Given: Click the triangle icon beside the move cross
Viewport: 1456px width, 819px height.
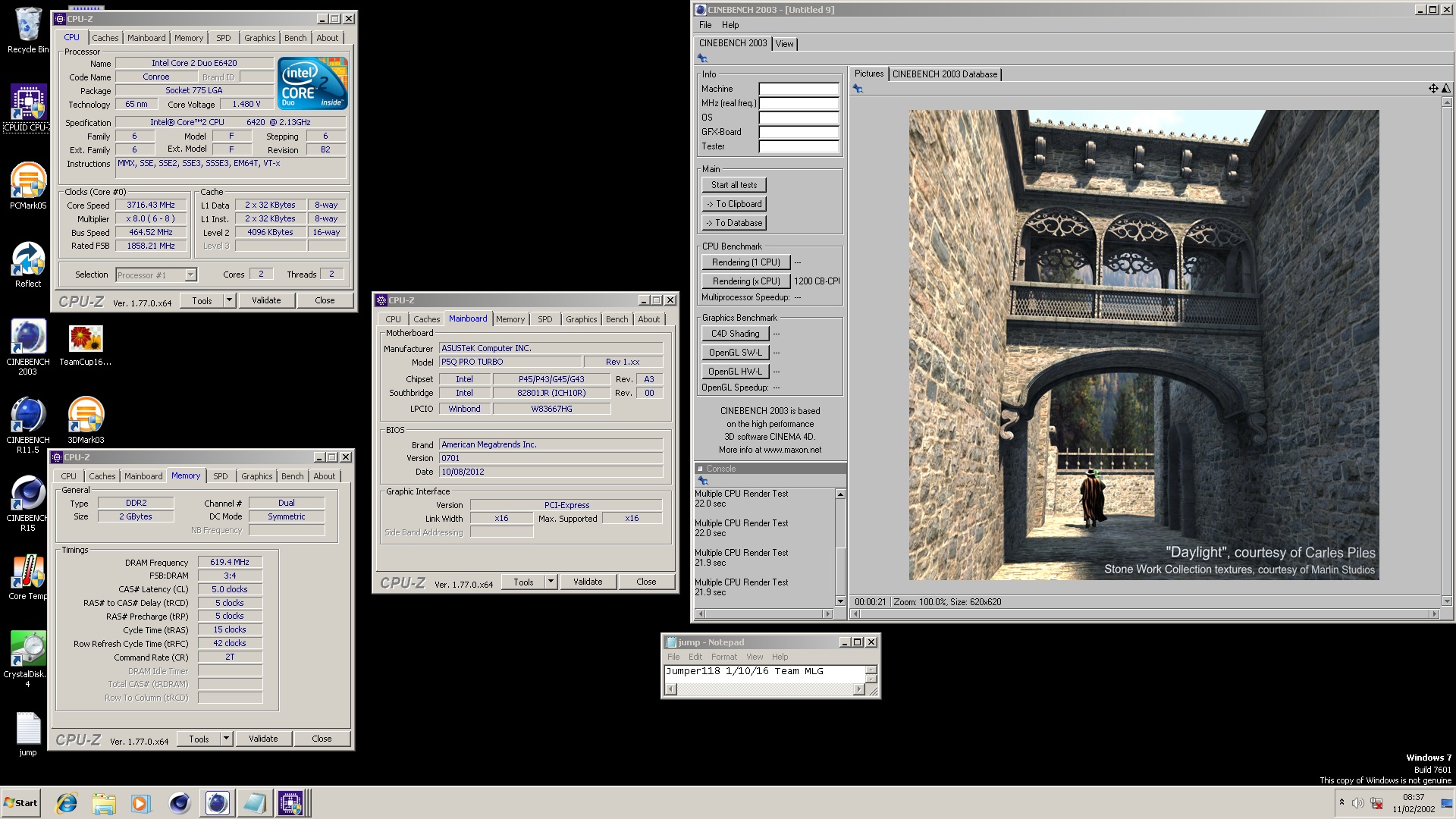Looking at the screenshot, I should click(1445, 89).
